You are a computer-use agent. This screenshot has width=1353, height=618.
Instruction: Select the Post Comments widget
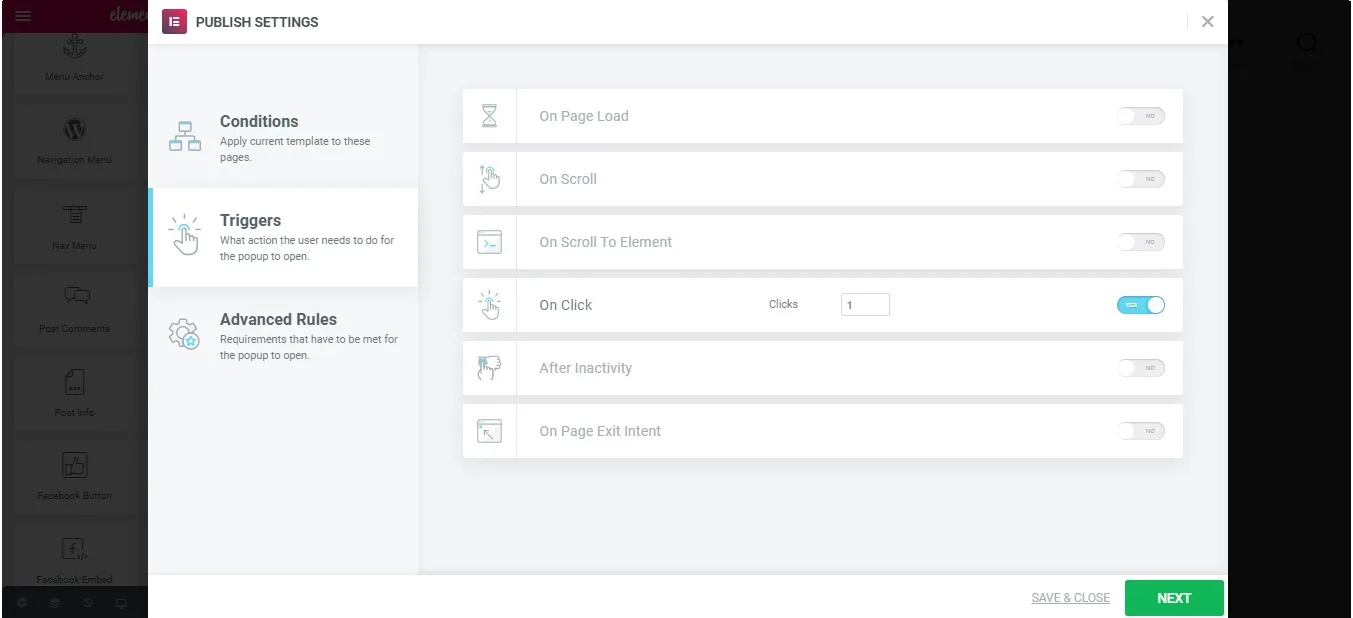pos(74,309)
